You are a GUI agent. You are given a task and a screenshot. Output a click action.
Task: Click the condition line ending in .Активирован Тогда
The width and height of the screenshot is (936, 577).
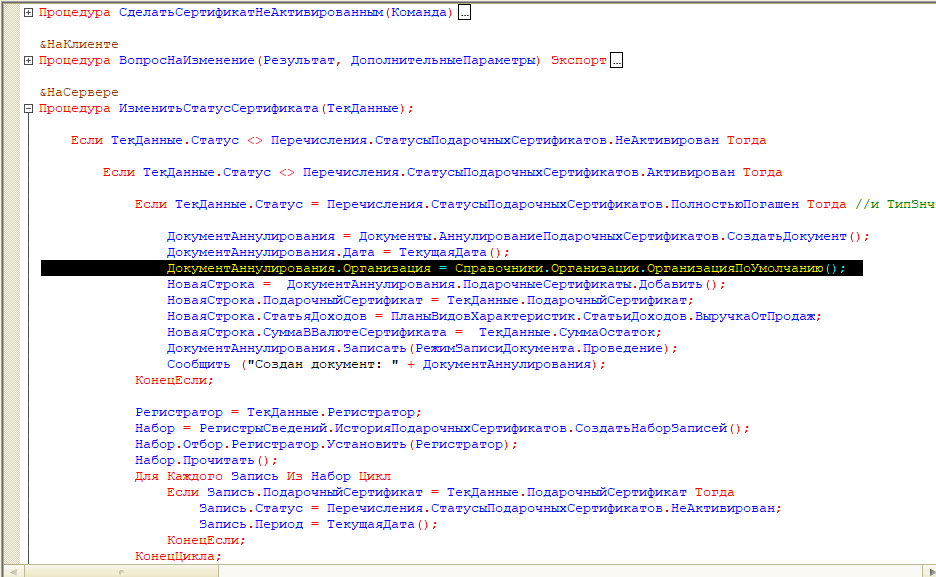click(x=442, y=172)
